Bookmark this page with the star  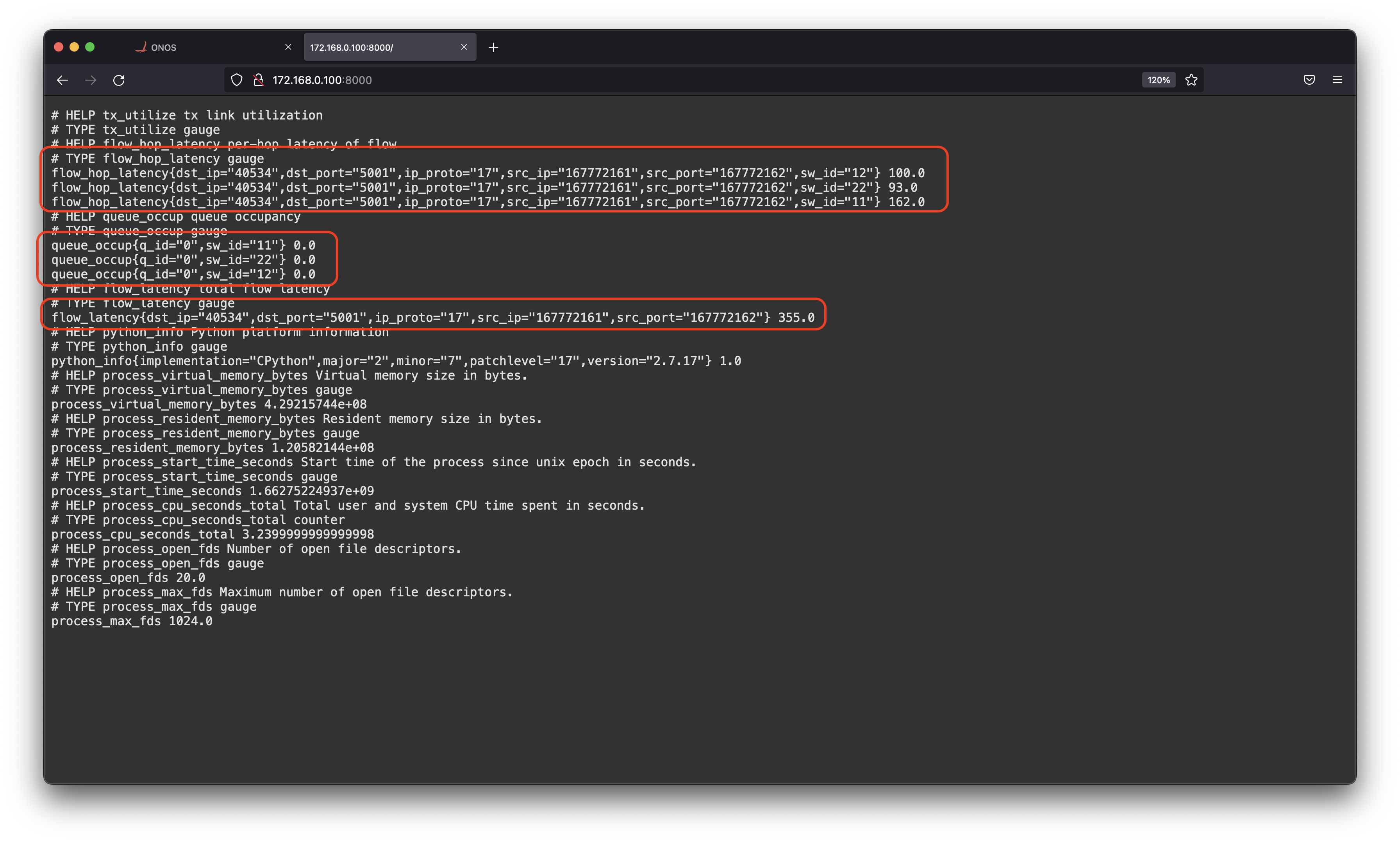1191,80
